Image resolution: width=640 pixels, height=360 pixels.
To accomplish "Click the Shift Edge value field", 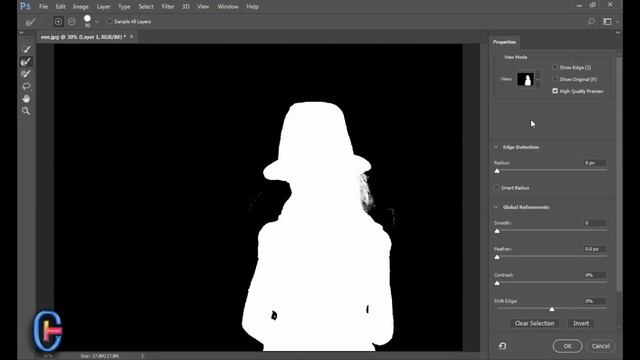I will (595, 301).
